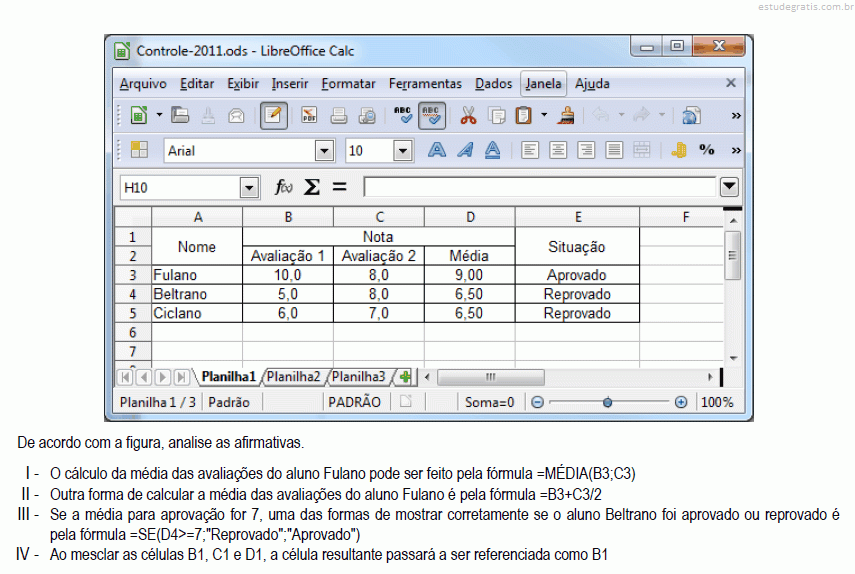Viewport: 855px width, 574px height.
Task: Open the Function Wizard icon
Action: coord(284,187)
